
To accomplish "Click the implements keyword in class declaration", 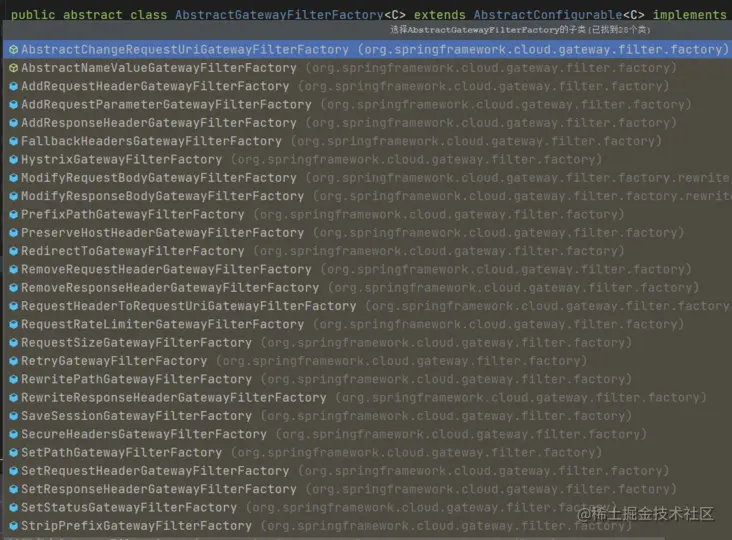I will pos(690,14).
